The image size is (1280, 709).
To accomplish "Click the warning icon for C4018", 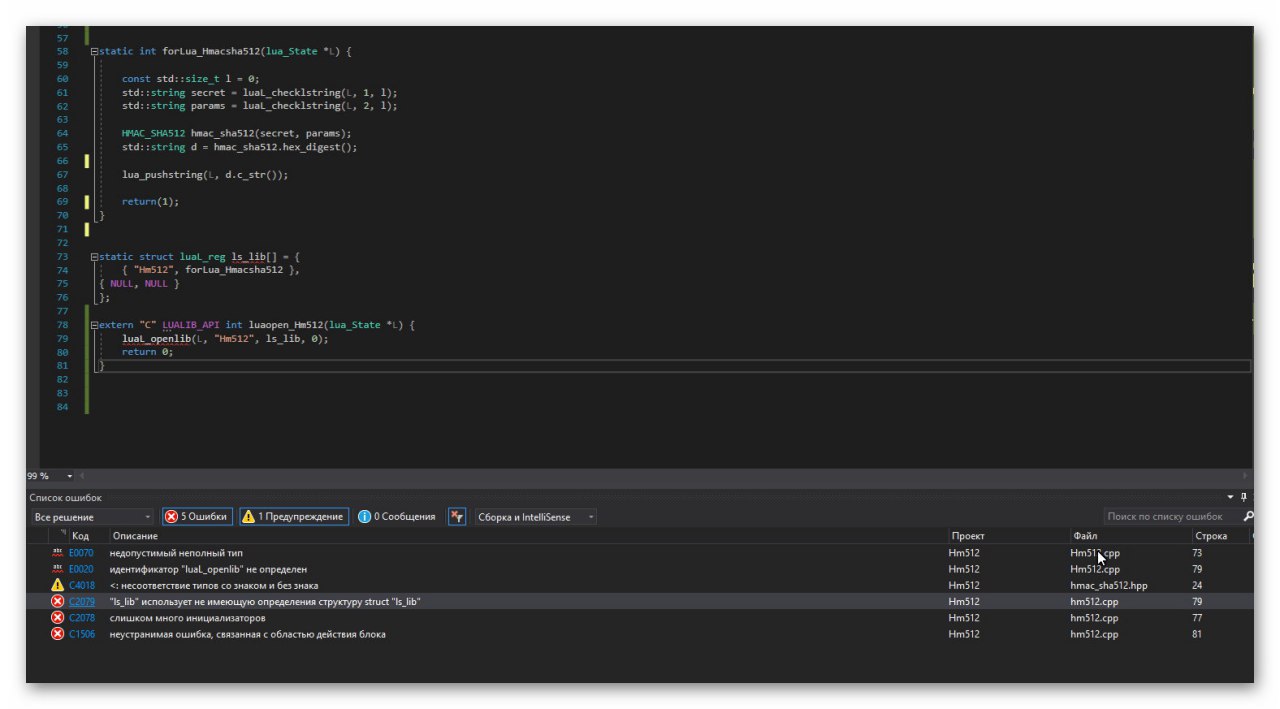I will (57, 585).
